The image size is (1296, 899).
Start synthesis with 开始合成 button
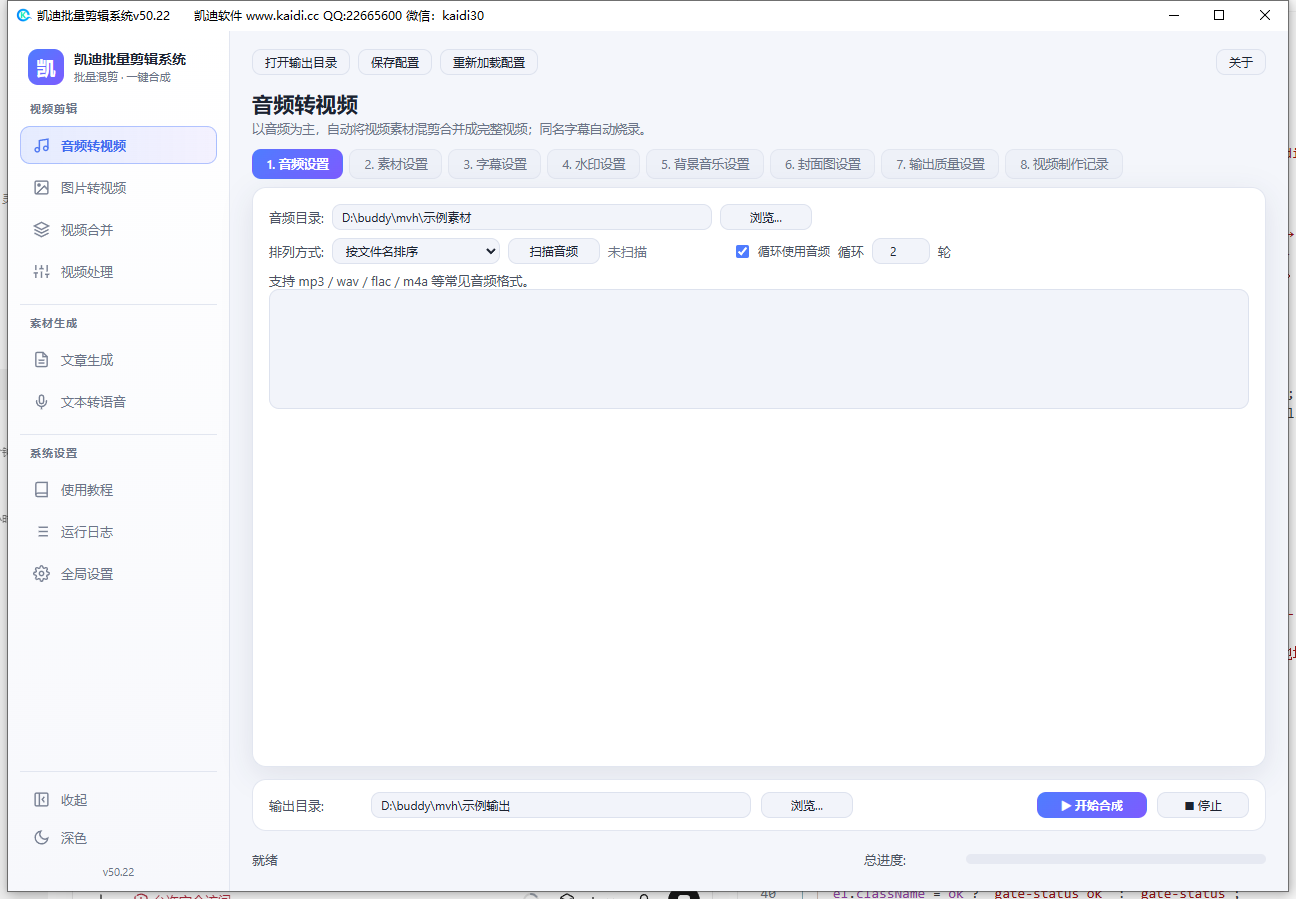point(1092,805)
